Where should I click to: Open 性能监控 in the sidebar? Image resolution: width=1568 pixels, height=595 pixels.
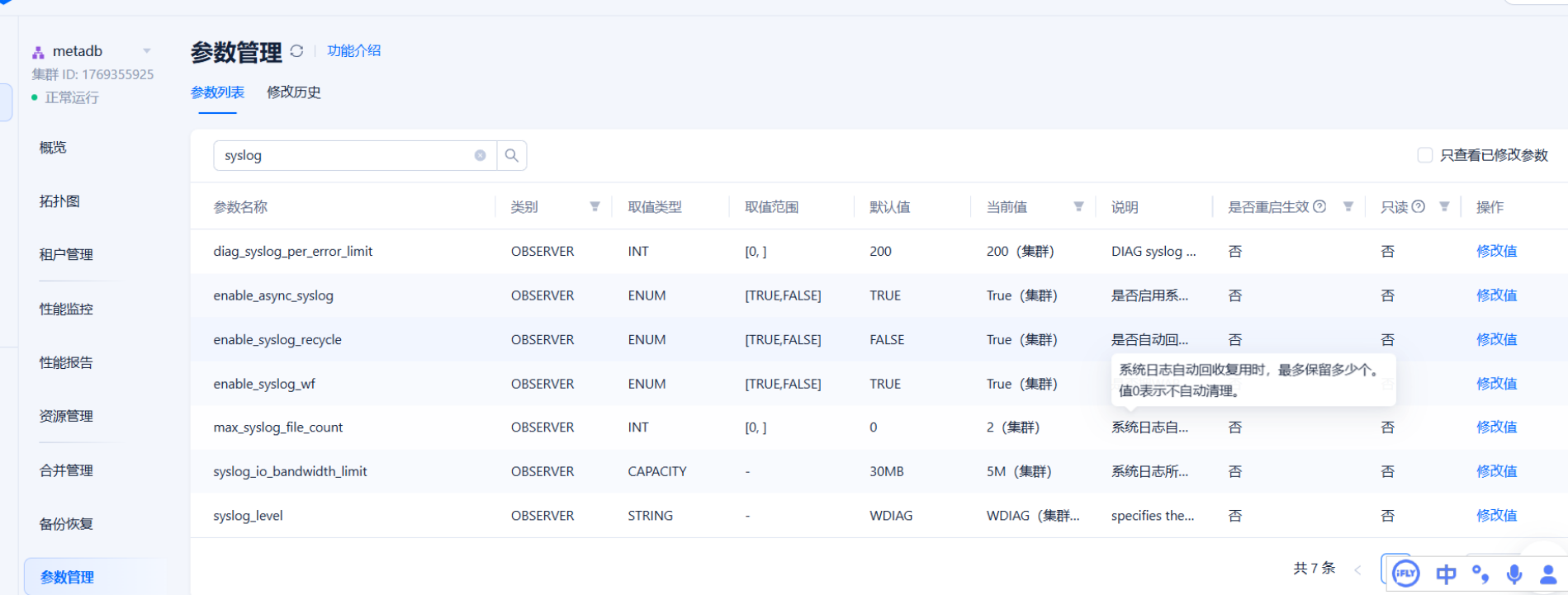[66, 309]
